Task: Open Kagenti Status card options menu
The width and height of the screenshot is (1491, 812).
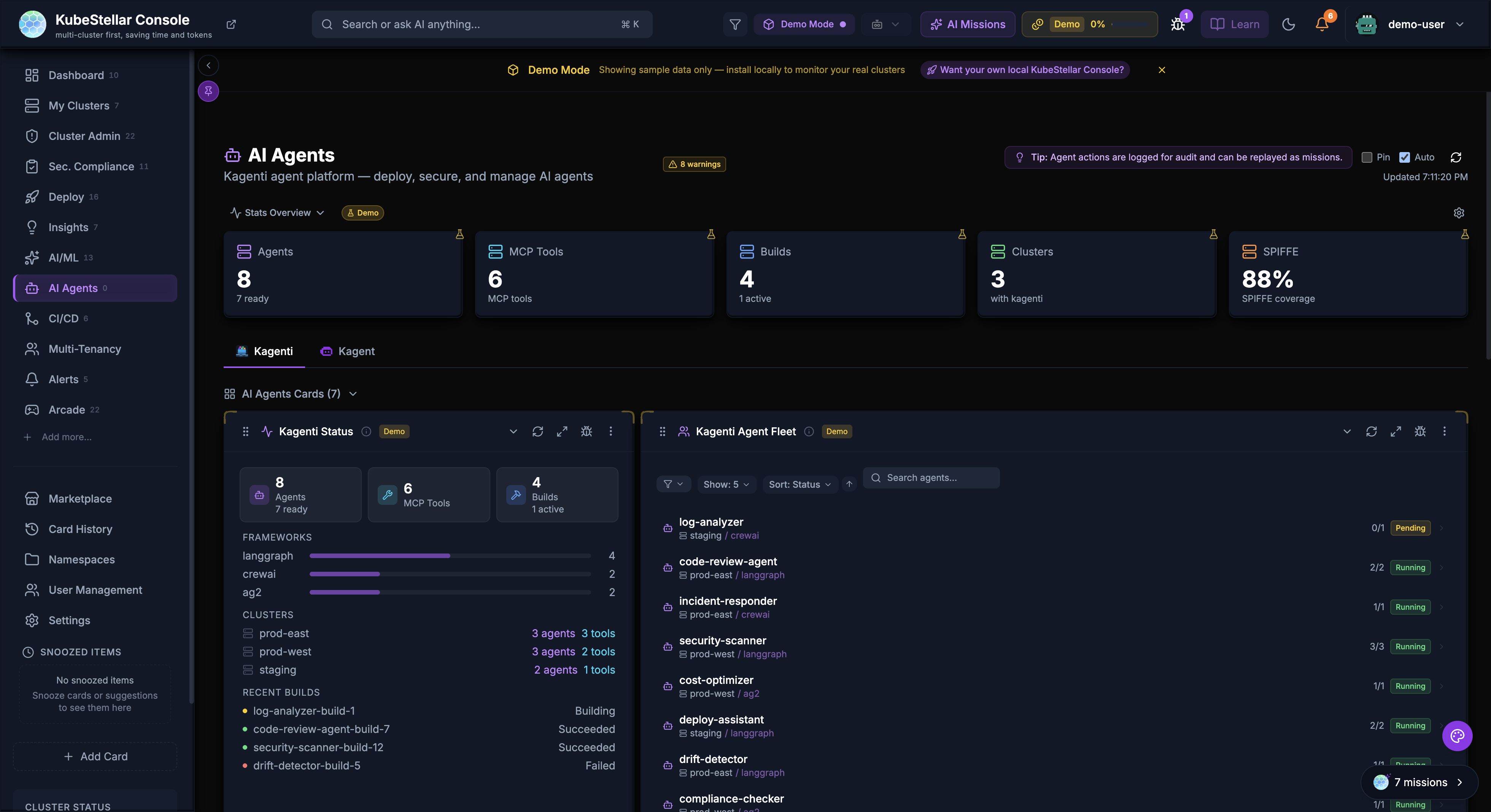Action: (610, 431)
